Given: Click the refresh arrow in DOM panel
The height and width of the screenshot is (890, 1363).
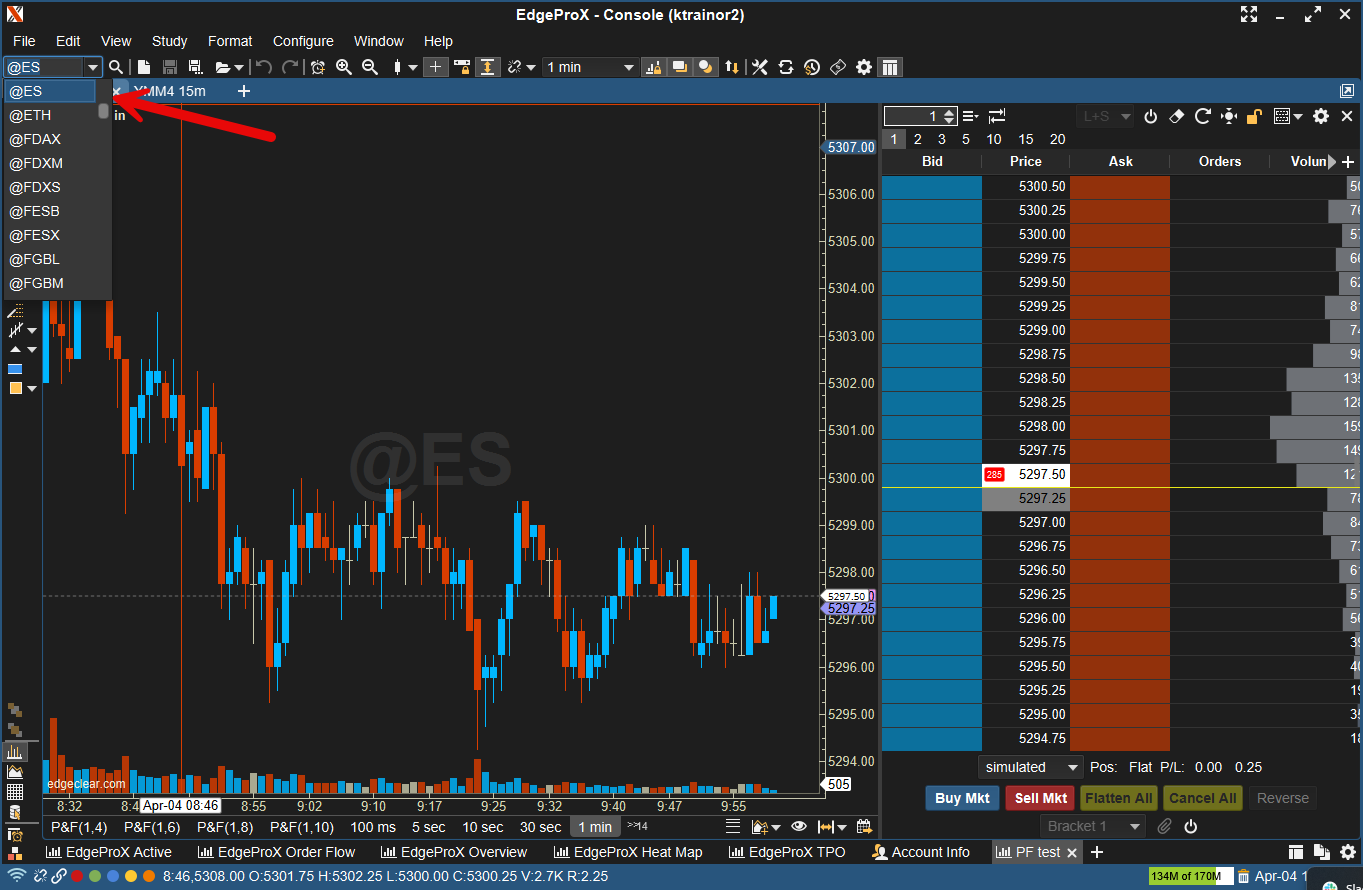Looking at the screenshot, I should (1203, 116).
